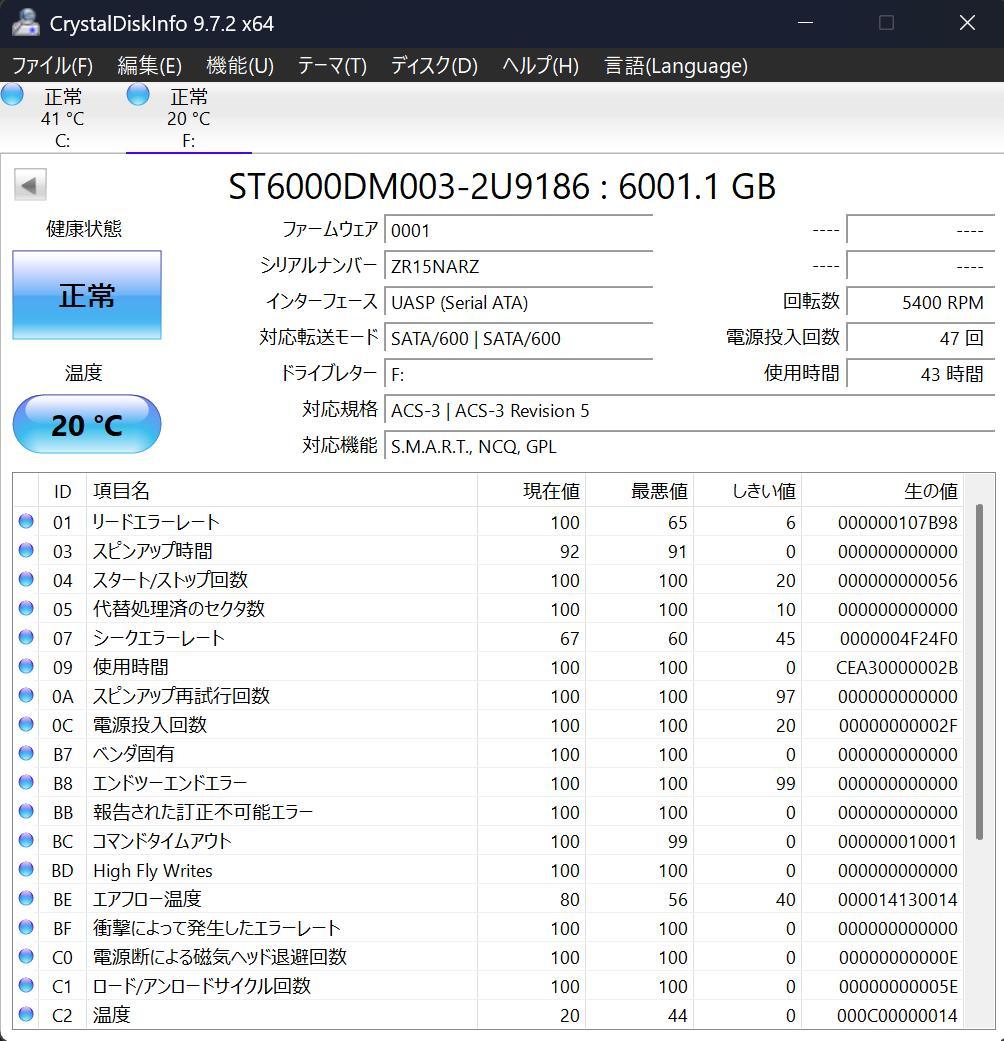Click the indicator icon for 温度 attribute C2

pyautogui.click(x=25, y=1015)
